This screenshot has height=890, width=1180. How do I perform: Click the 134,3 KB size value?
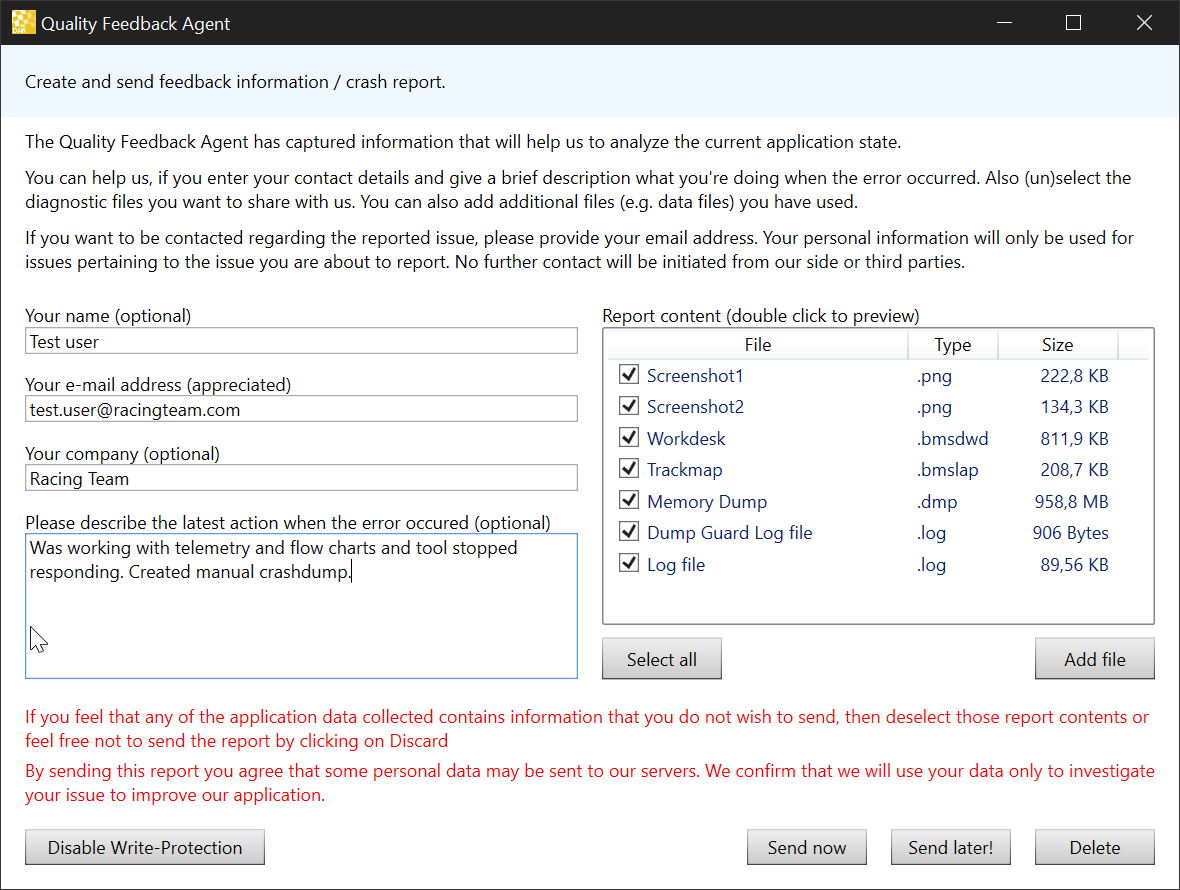click(1074, 407)
